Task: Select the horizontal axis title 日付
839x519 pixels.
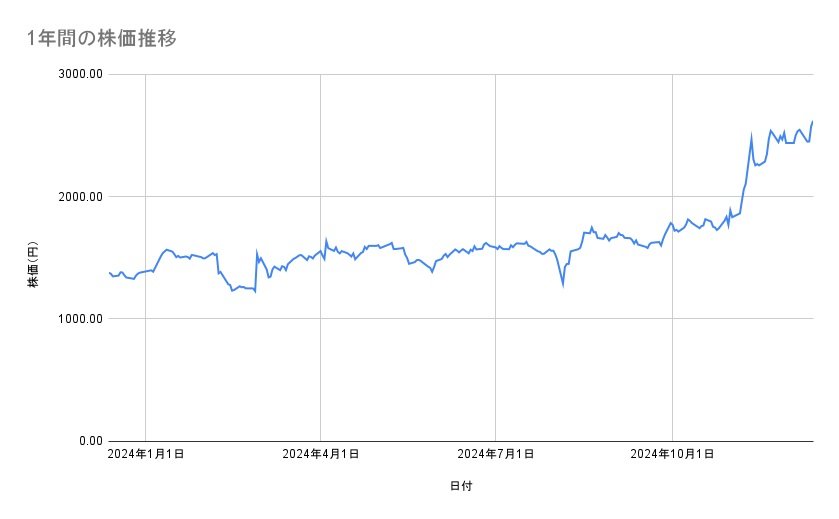Action: click(460, 486)
